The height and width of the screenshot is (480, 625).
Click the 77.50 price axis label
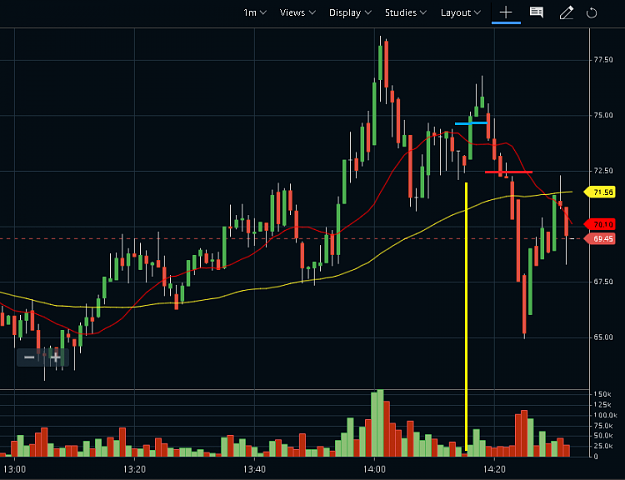click(603, 60)
